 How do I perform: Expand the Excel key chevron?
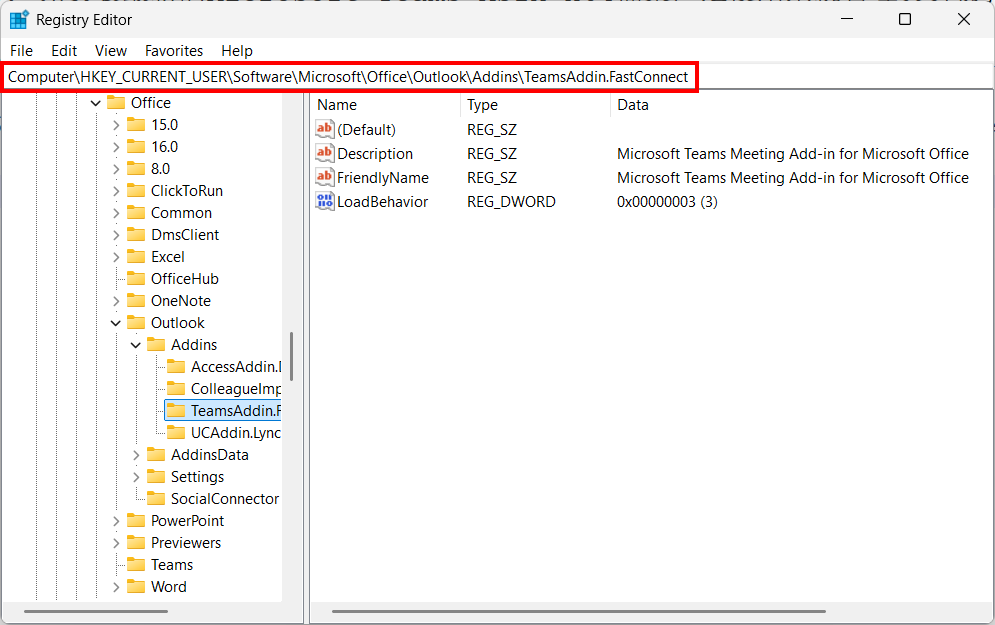[x=116, y=257]
